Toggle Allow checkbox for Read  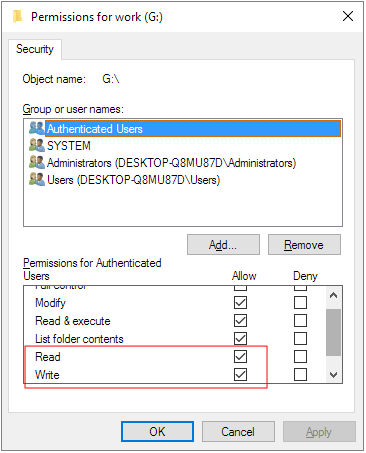click(240, 357)
